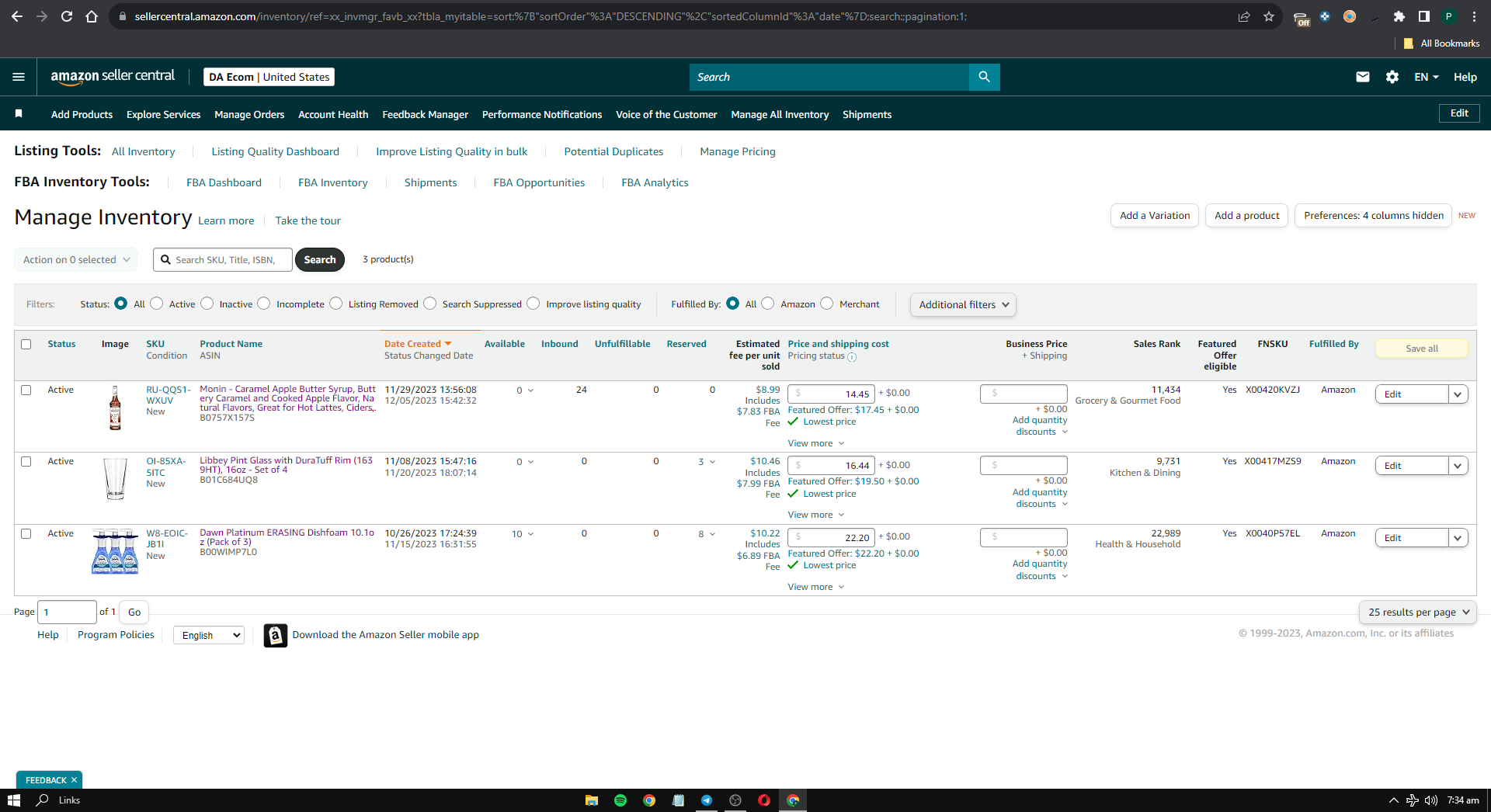Open the Chrome profile avatar
The height and width of the screenshot is (812, 1491).
[1449, 16]
